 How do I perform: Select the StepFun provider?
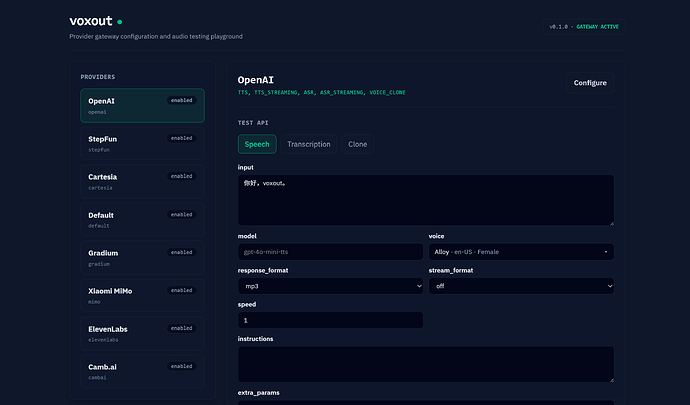click(142, 144)
